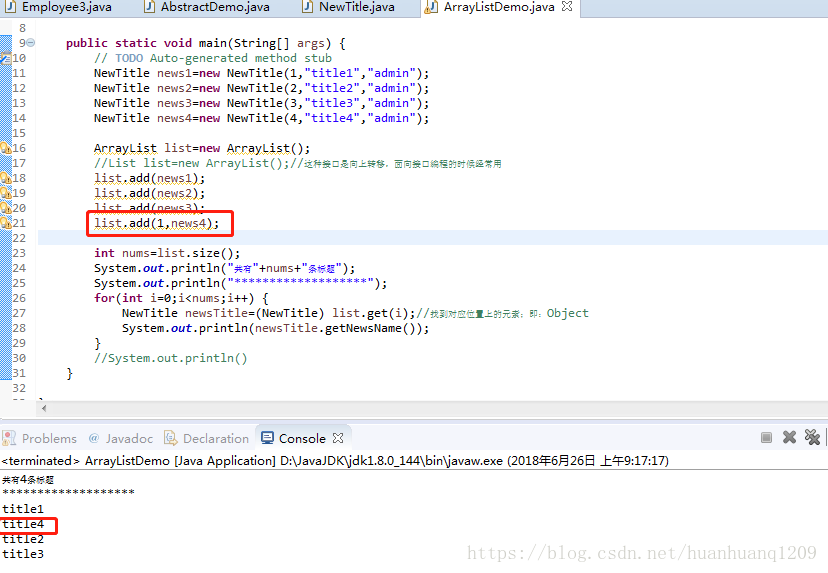Click the commented System.out.println line

171,359
